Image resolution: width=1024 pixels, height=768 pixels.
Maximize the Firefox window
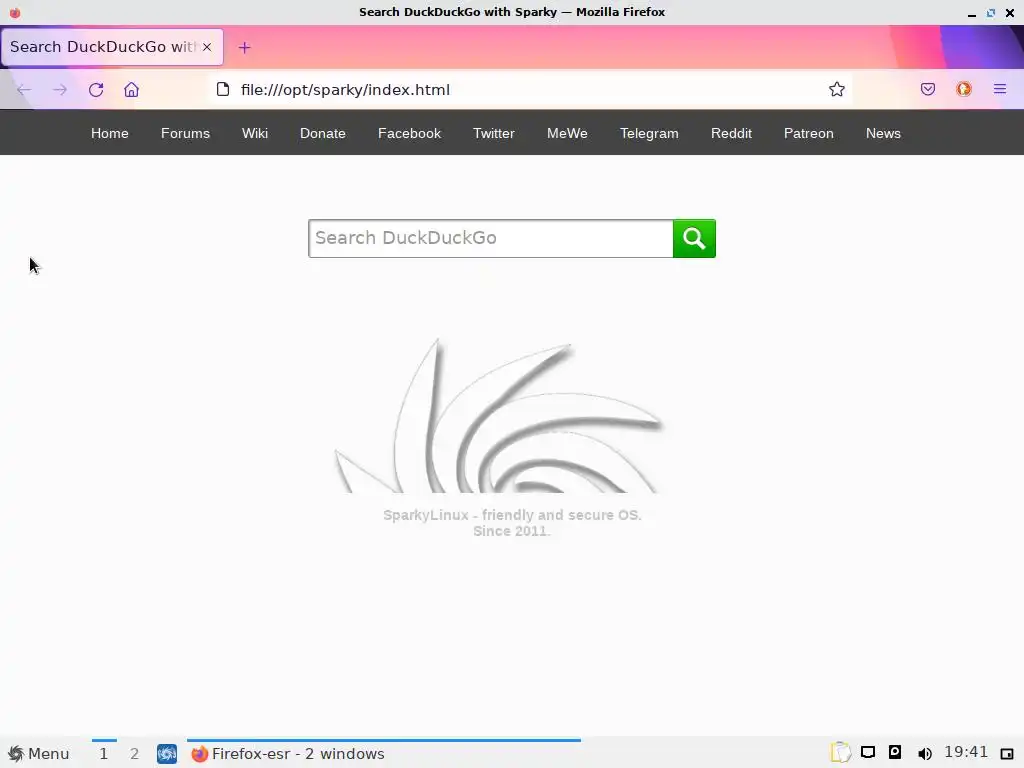coord(991,12)
